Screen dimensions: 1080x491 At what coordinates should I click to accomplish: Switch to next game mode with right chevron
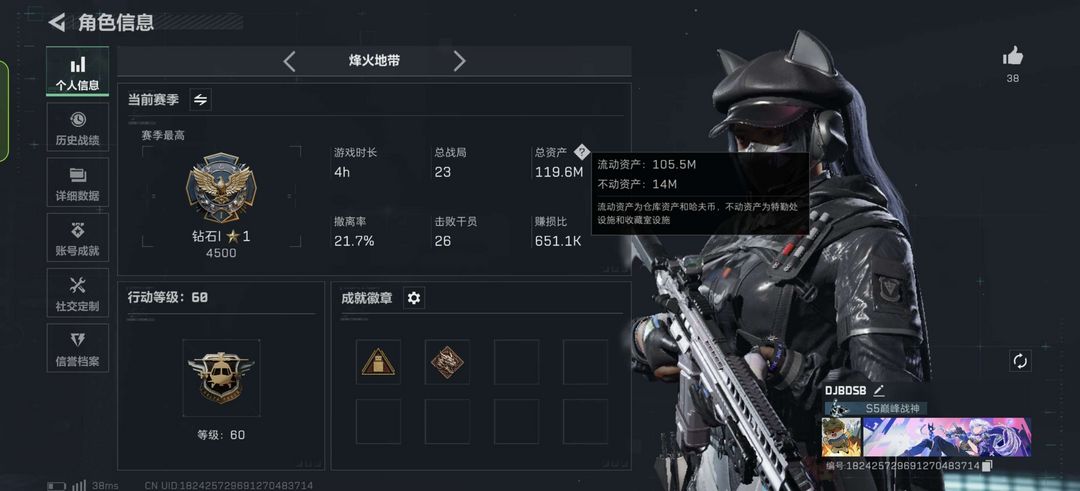(459, 61)
